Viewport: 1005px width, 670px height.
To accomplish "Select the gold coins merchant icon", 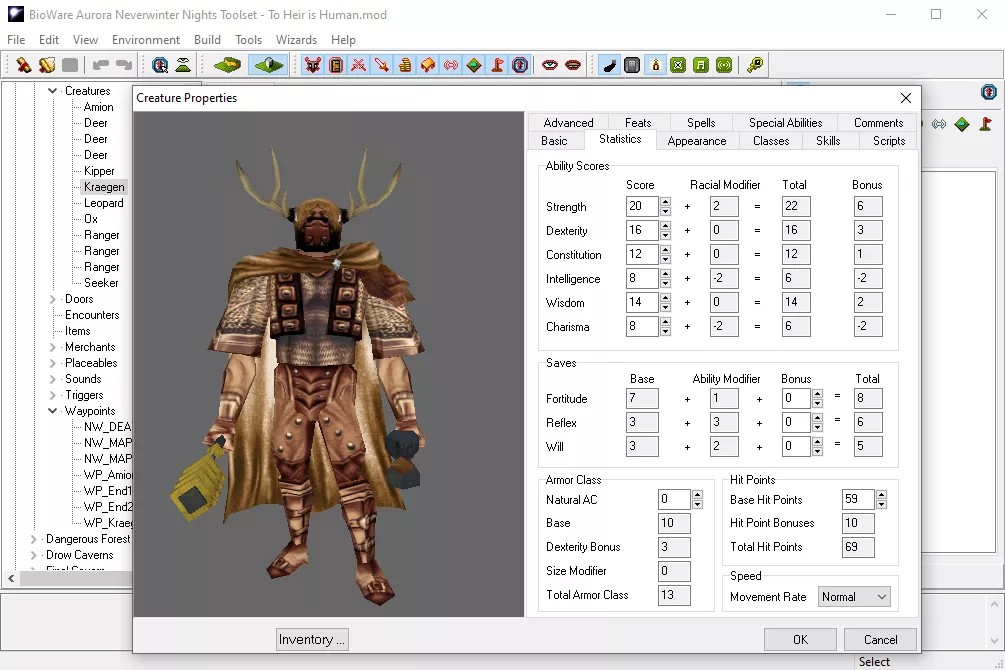I will [405, 65].
